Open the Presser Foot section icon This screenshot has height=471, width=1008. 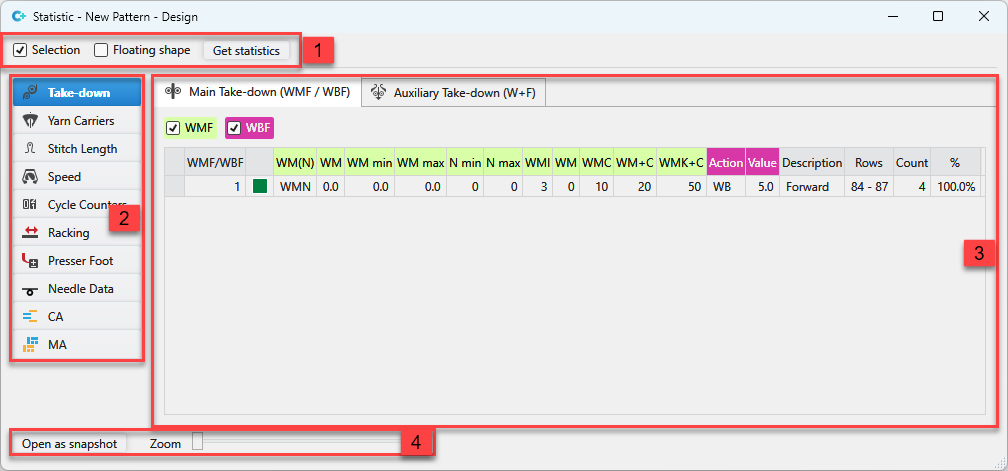click(x=30, y=261)
